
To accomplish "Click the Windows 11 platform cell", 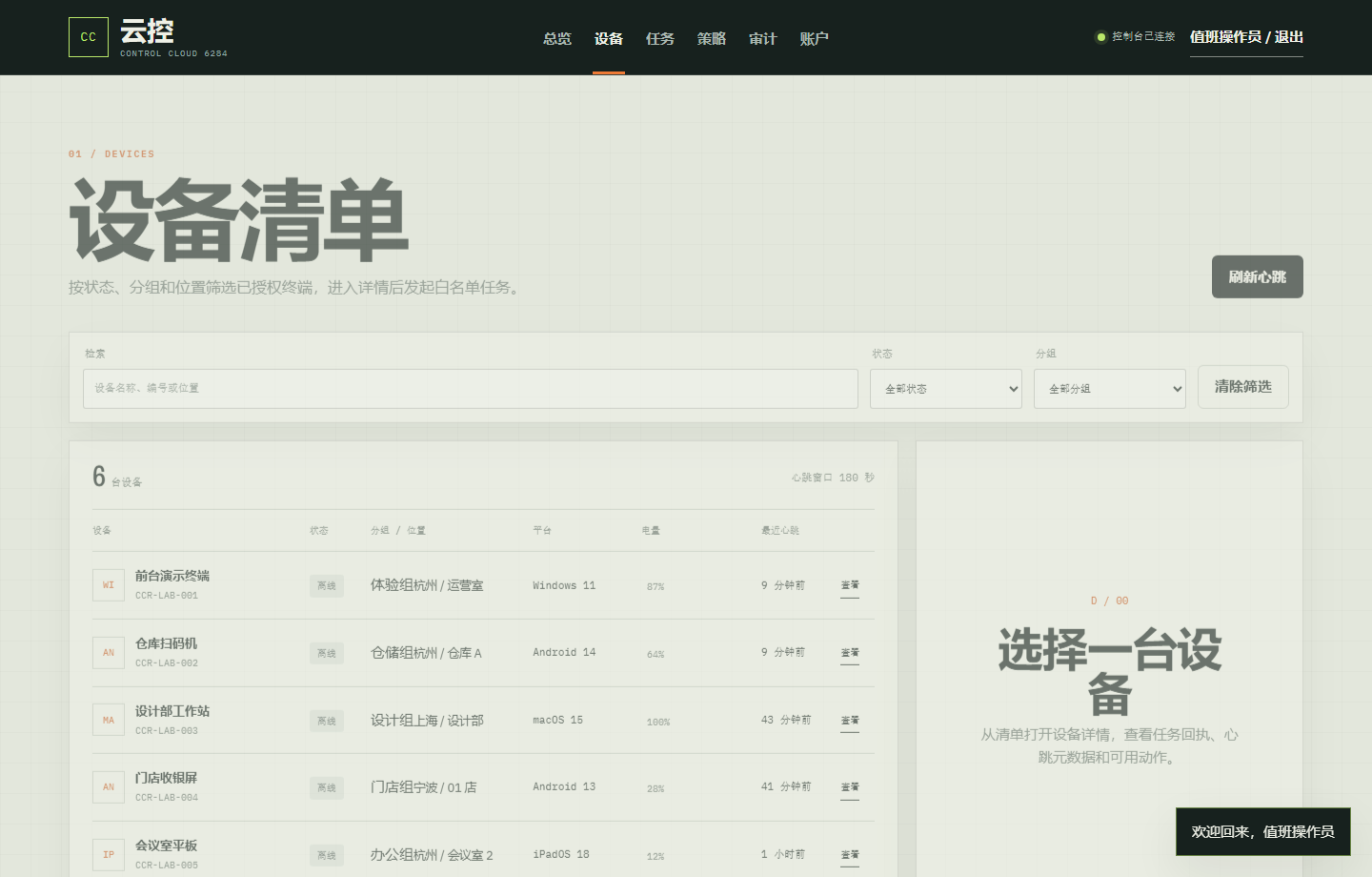I will 564,585.
